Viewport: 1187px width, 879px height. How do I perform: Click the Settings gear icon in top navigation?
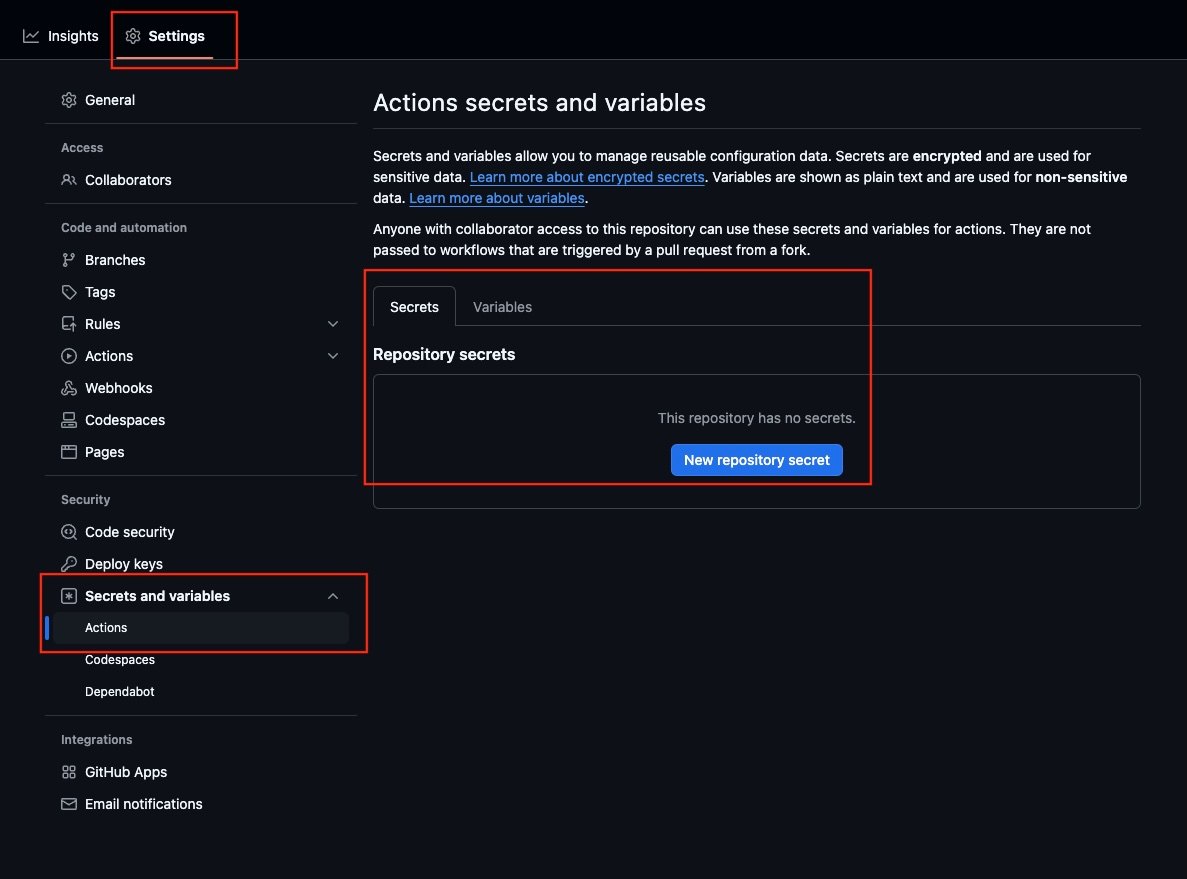tap(133, 36)
